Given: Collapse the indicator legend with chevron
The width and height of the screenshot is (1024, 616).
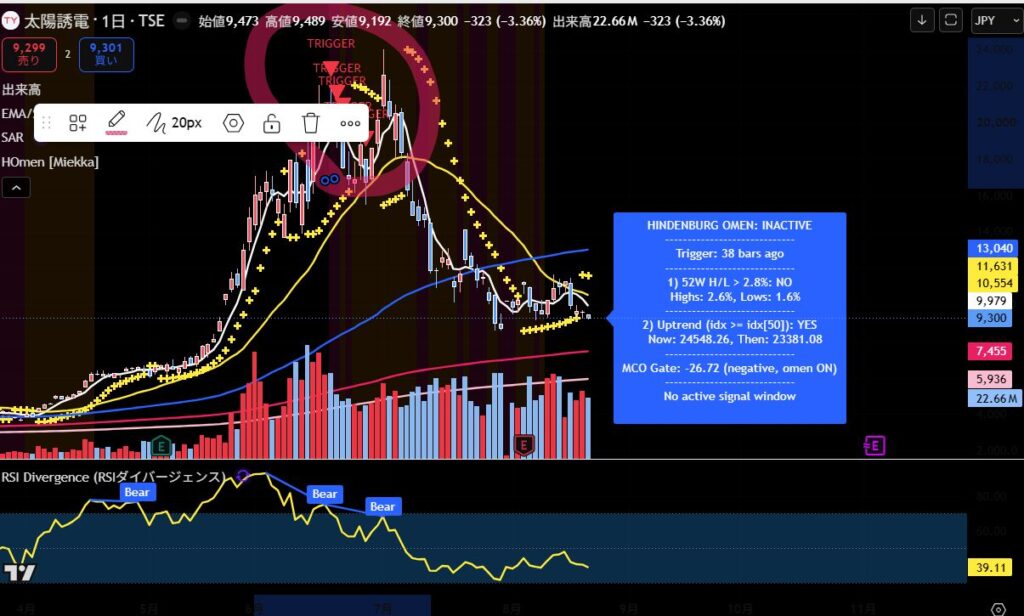Looking at the screenshot, I should click(16, 188).
